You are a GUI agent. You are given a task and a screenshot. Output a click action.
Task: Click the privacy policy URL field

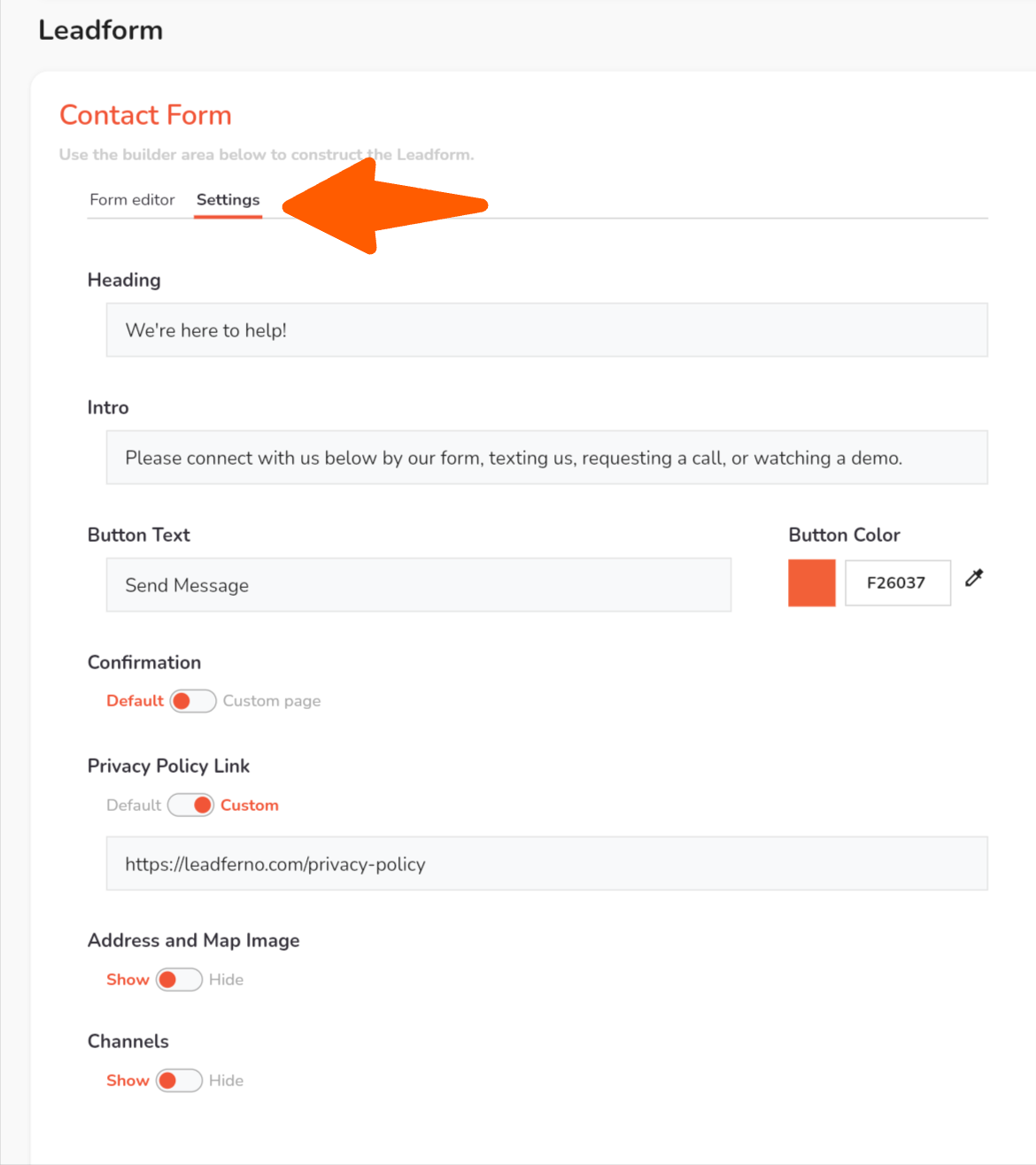coord(546,864)
